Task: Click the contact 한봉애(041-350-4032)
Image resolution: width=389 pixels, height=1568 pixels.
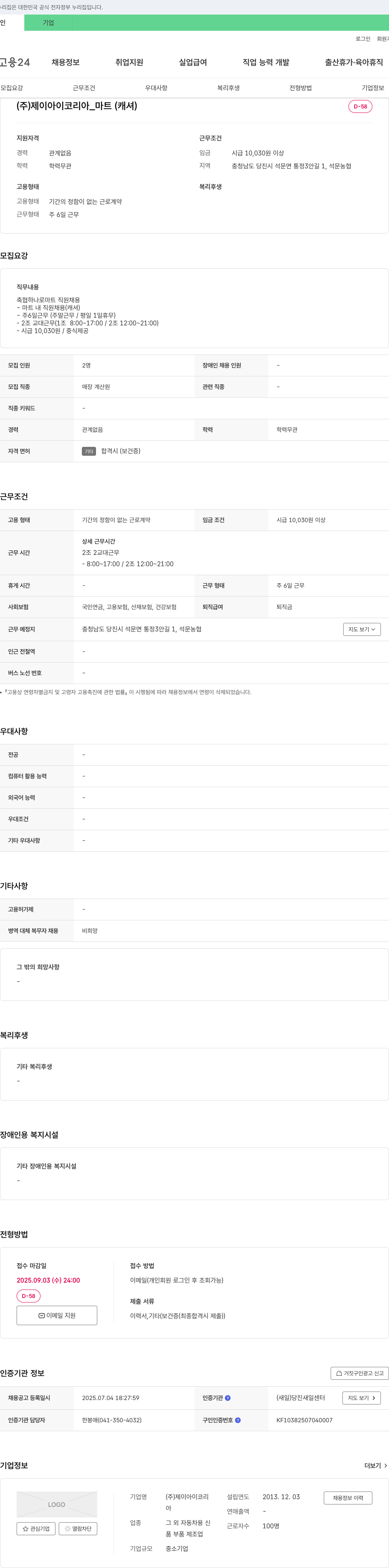Action: click(x=111, y=1420)
